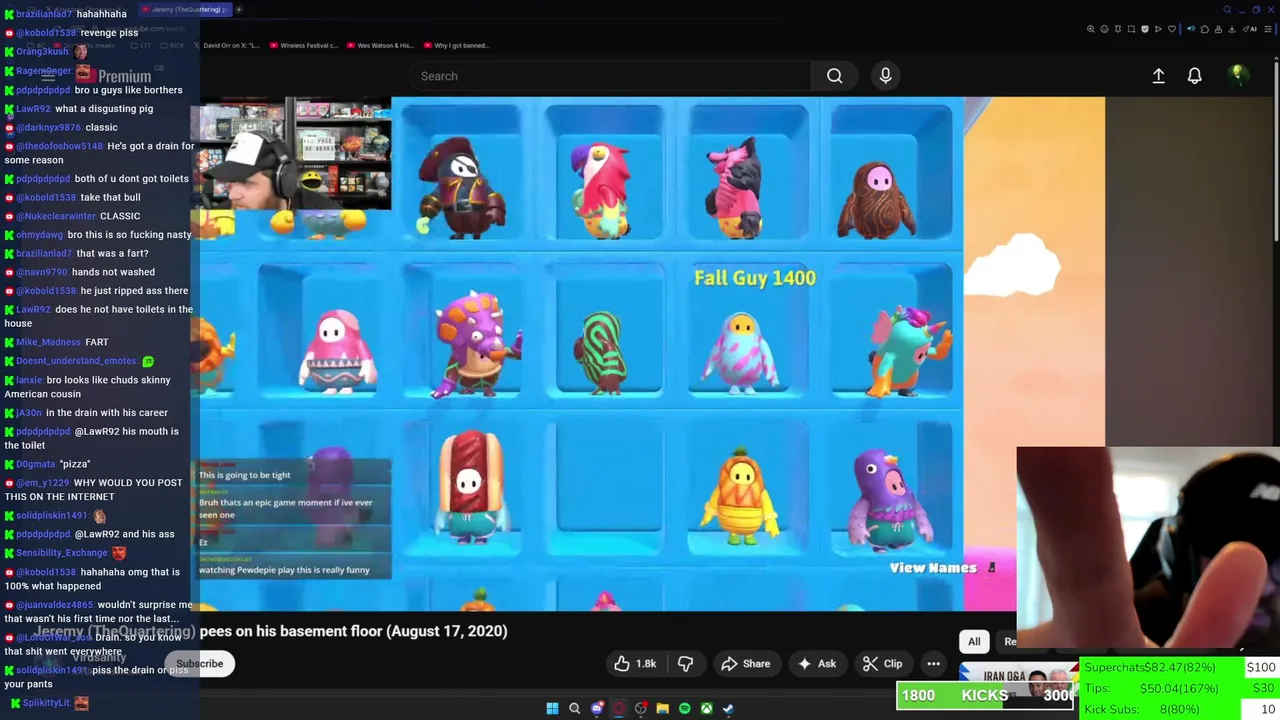Create a Clip of the video

(x=883, y=663)
